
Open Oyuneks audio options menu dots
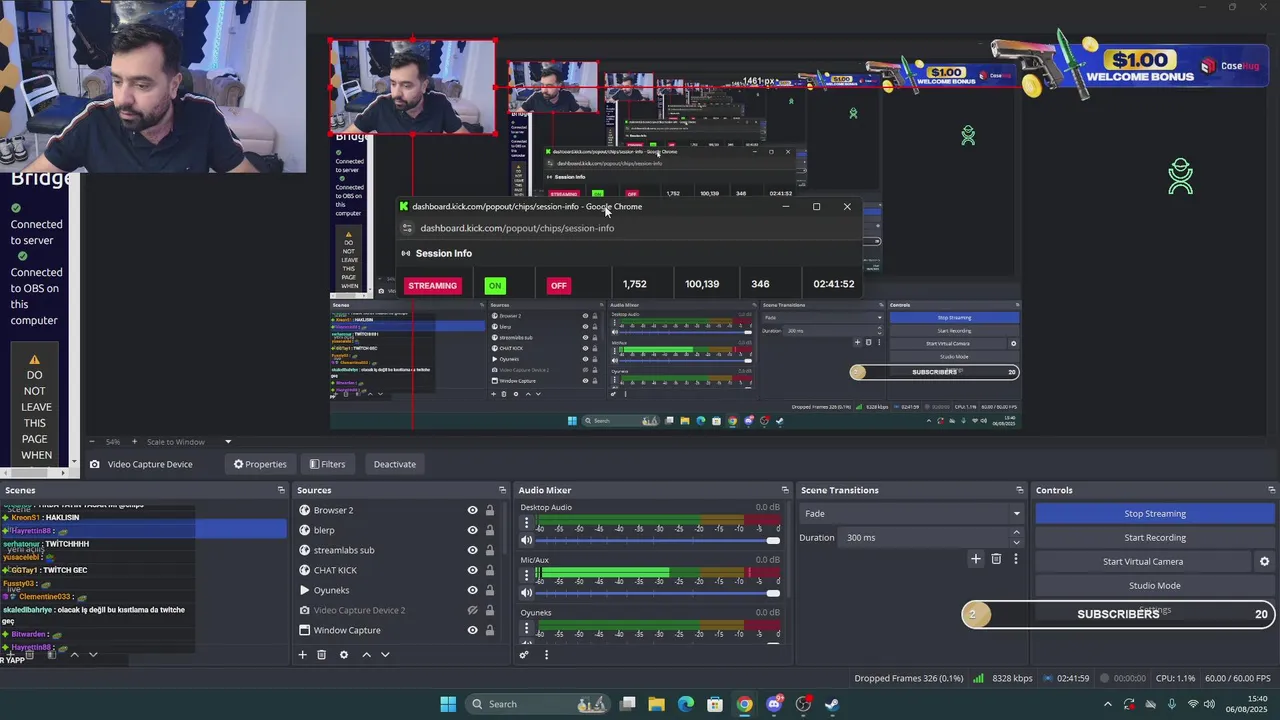pyautogui.click(x=527, y=628)
